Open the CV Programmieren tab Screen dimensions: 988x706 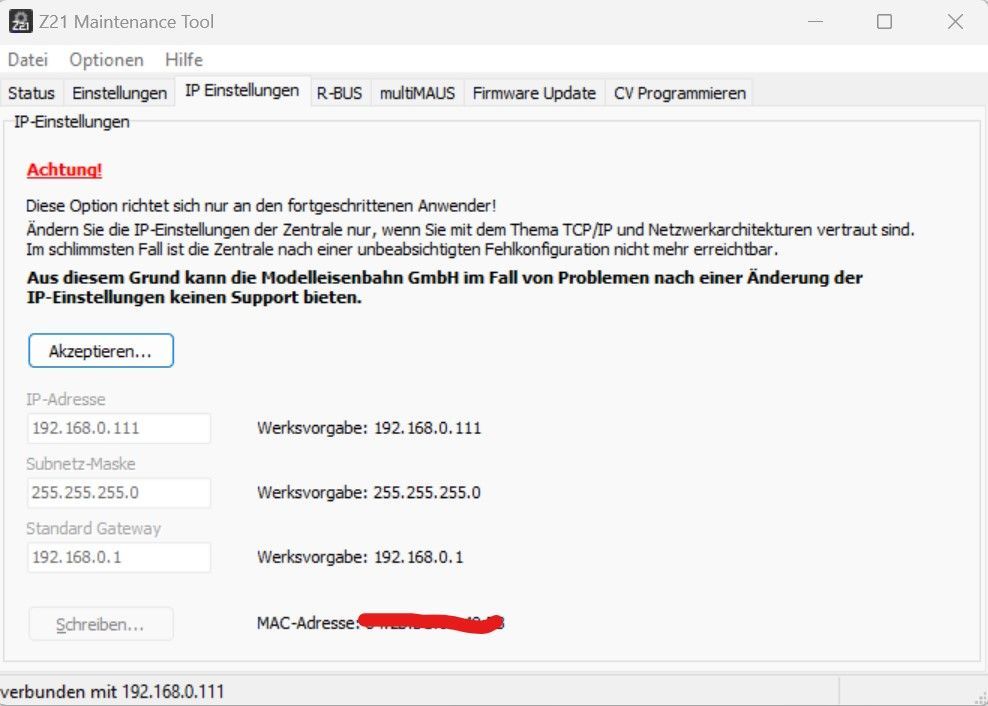(679, 93)
